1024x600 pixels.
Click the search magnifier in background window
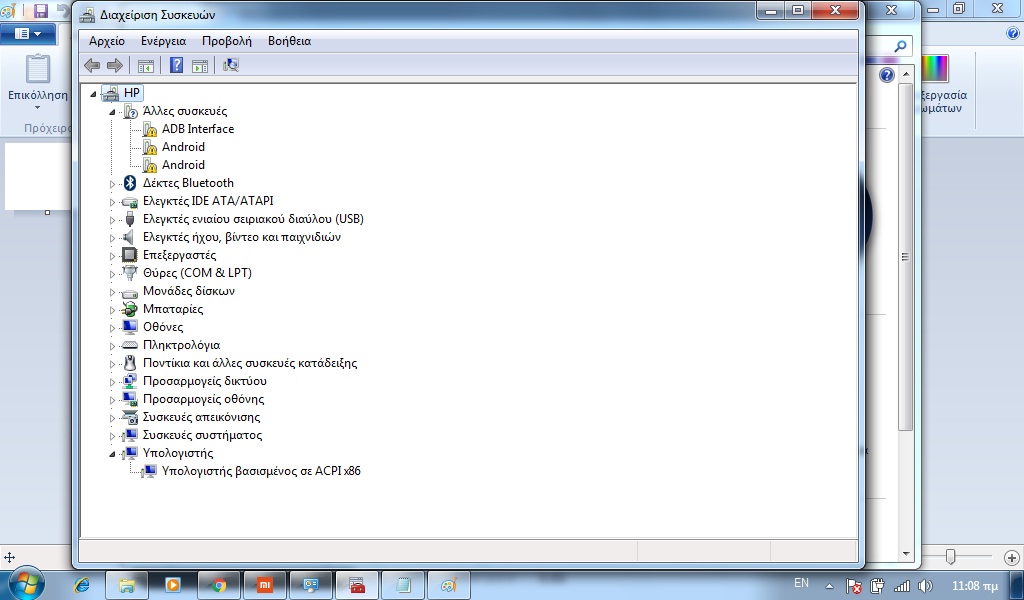pos(900,46)
